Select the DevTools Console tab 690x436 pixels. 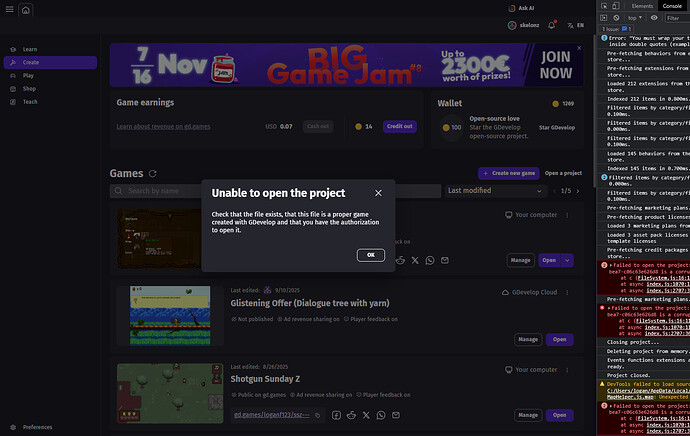tap(672, 6)
